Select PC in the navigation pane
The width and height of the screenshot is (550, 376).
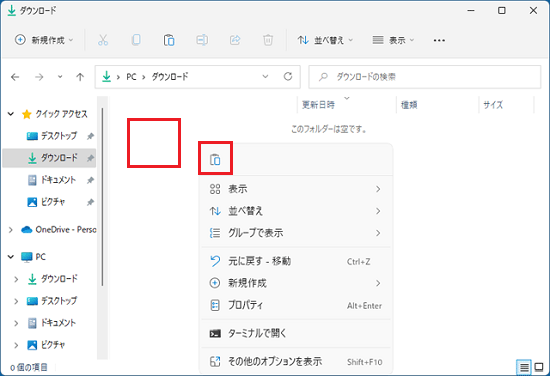pos(40,257)
